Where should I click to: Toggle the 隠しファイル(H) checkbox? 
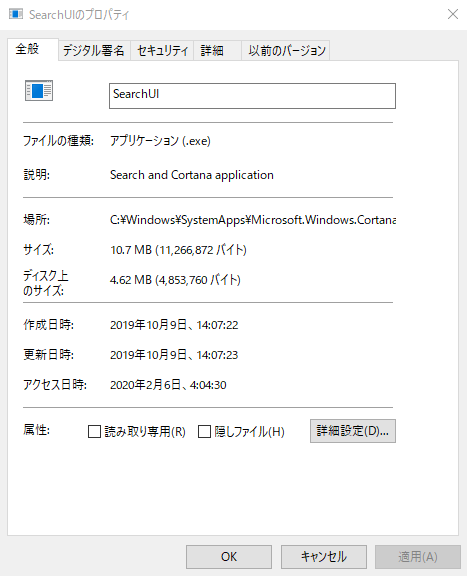click(204, 431)
